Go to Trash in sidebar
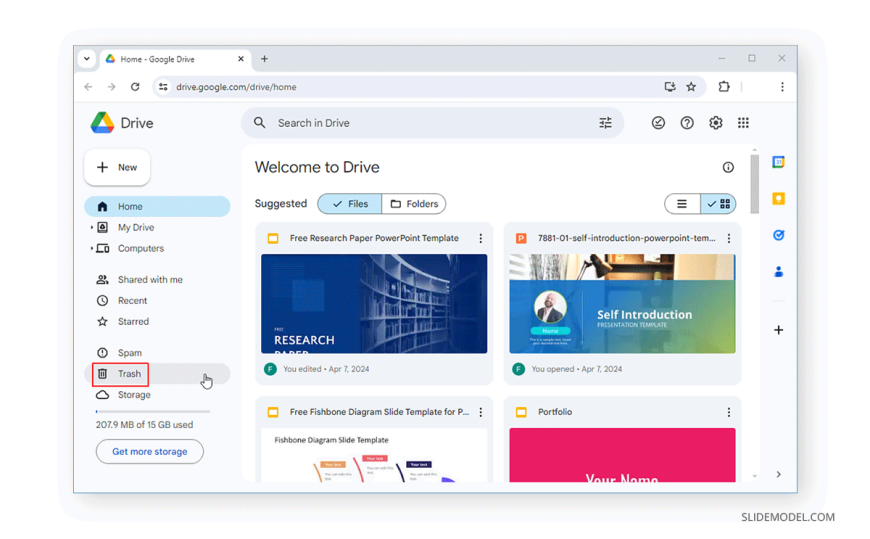Viewport: 870px width, 539px height. pyautogui.click(x=129, y=374)
